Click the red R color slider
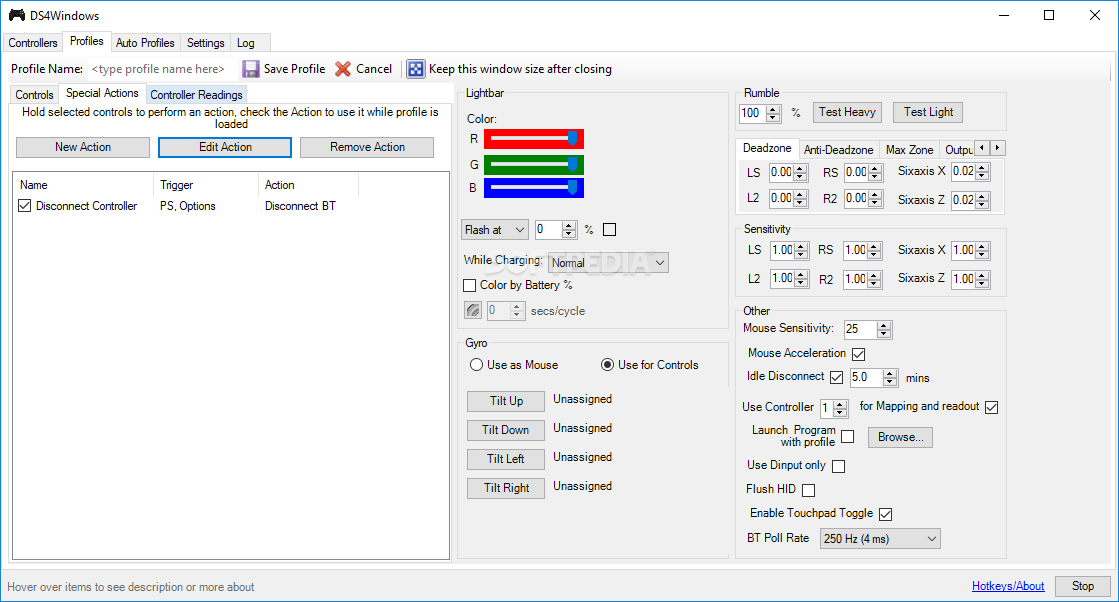Image resolution: width=1119 pixels, height=602 pixels. point(534,139)
